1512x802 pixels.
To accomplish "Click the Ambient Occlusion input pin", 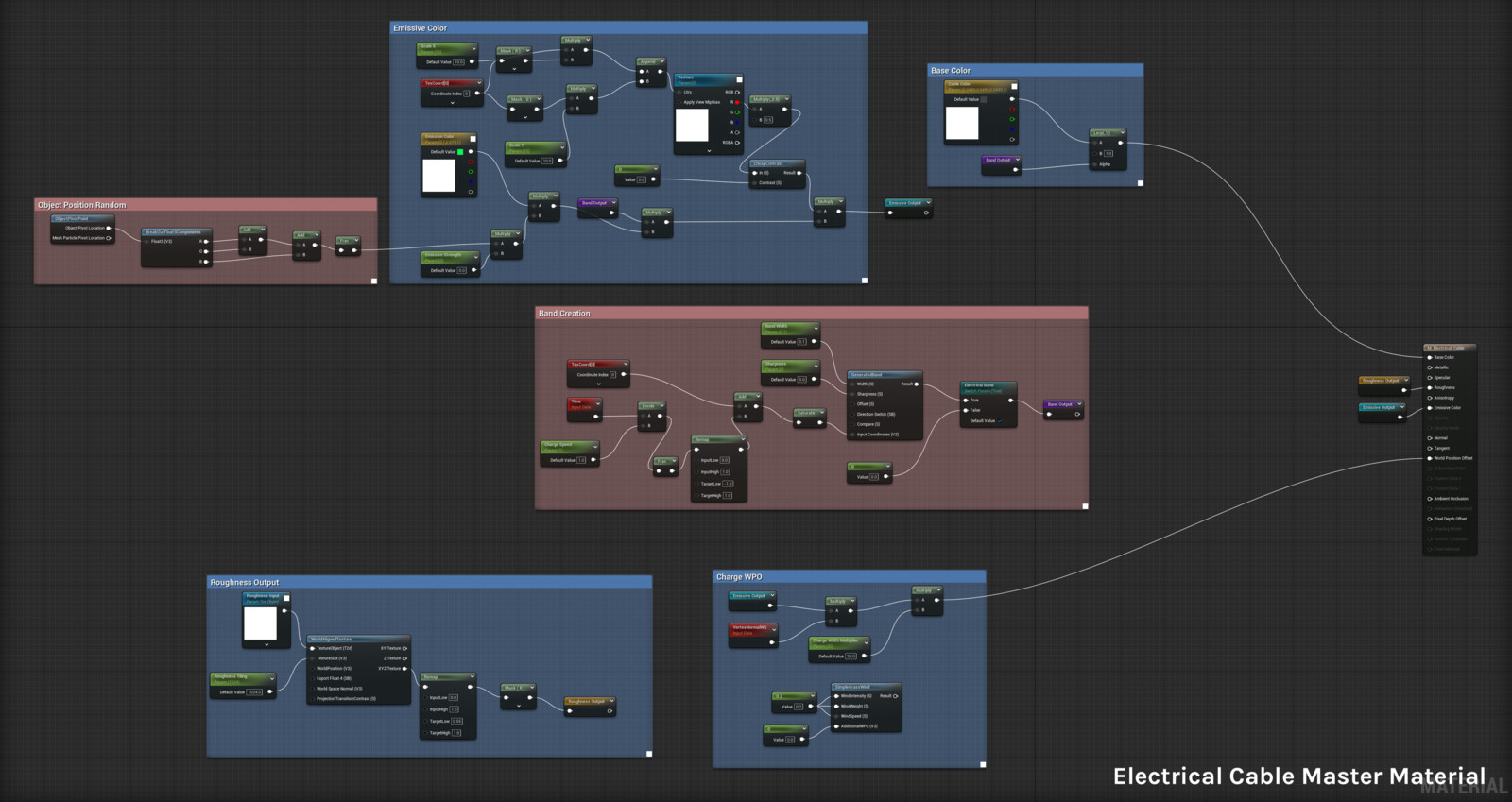I will pyautogui.click(x=1430, y=499).
